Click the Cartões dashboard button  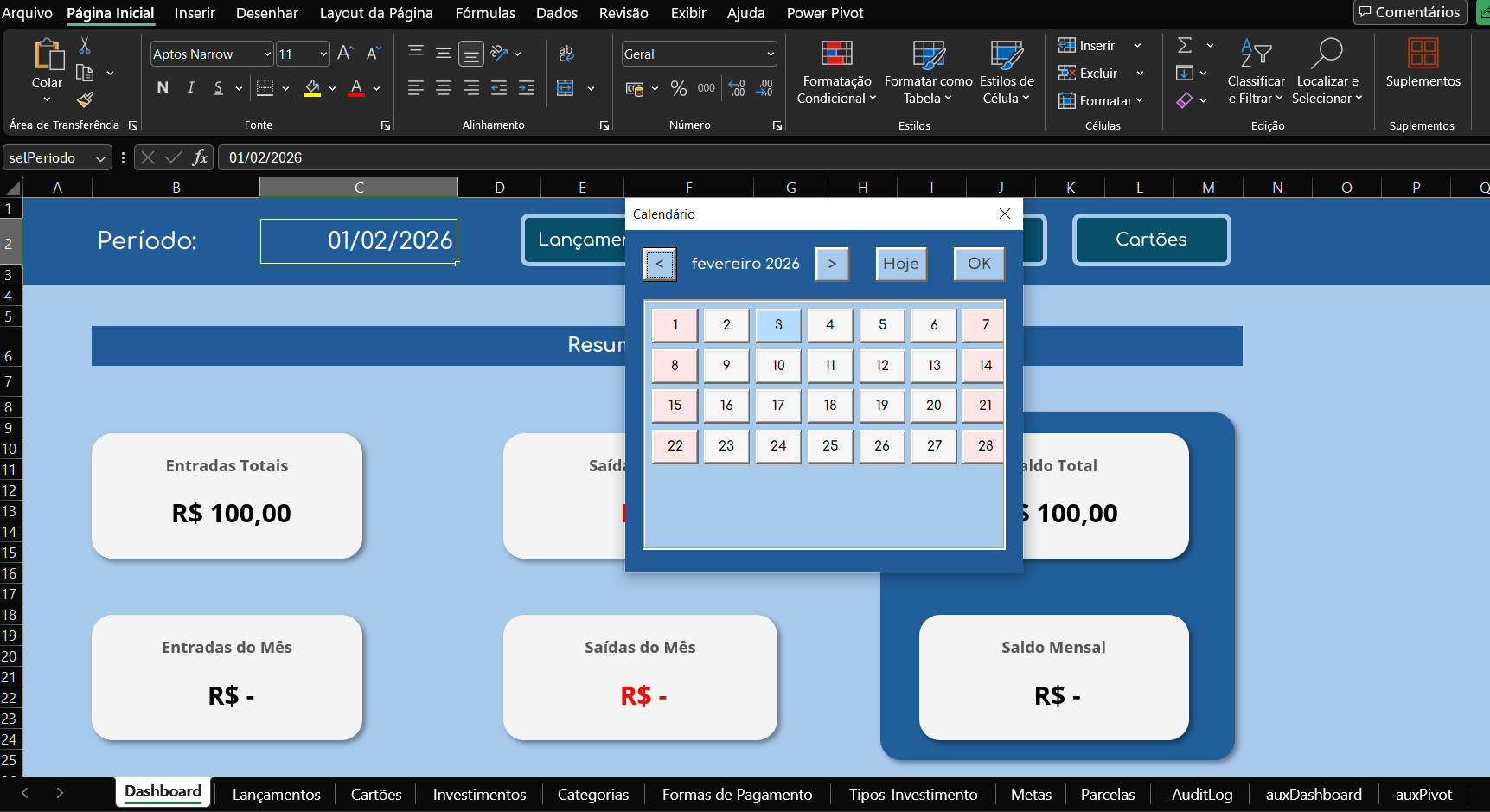[1151, 240]
